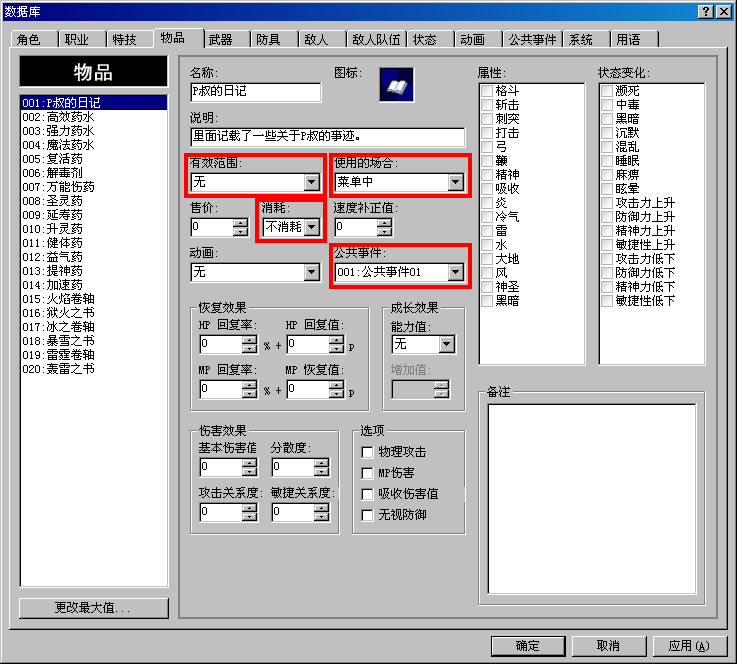The image size is (737, 664).
Task: Select item 007:万能伤药
Action: (94, 187)
